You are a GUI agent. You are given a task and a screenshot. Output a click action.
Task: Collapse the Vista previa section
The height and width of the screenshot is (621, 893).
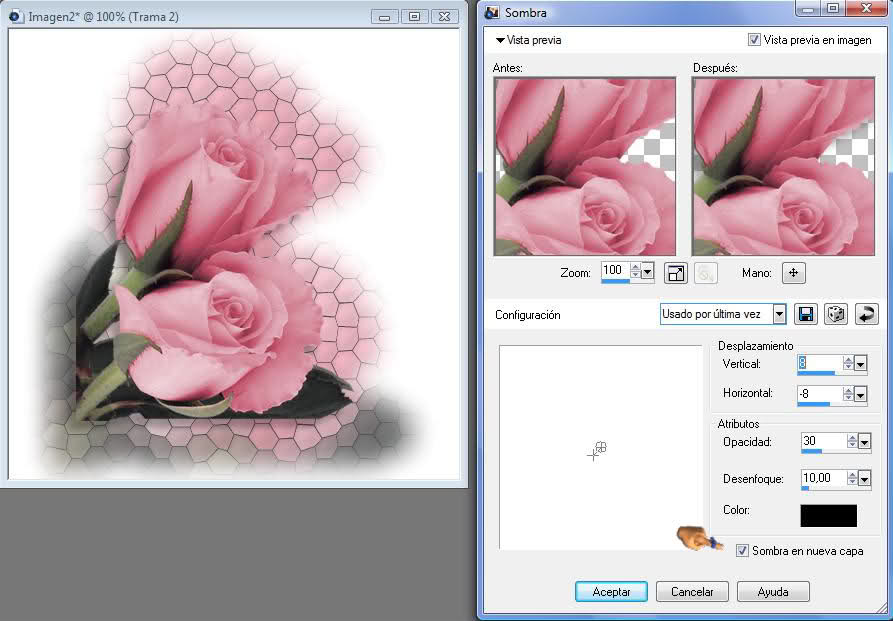tap(500, 40)
